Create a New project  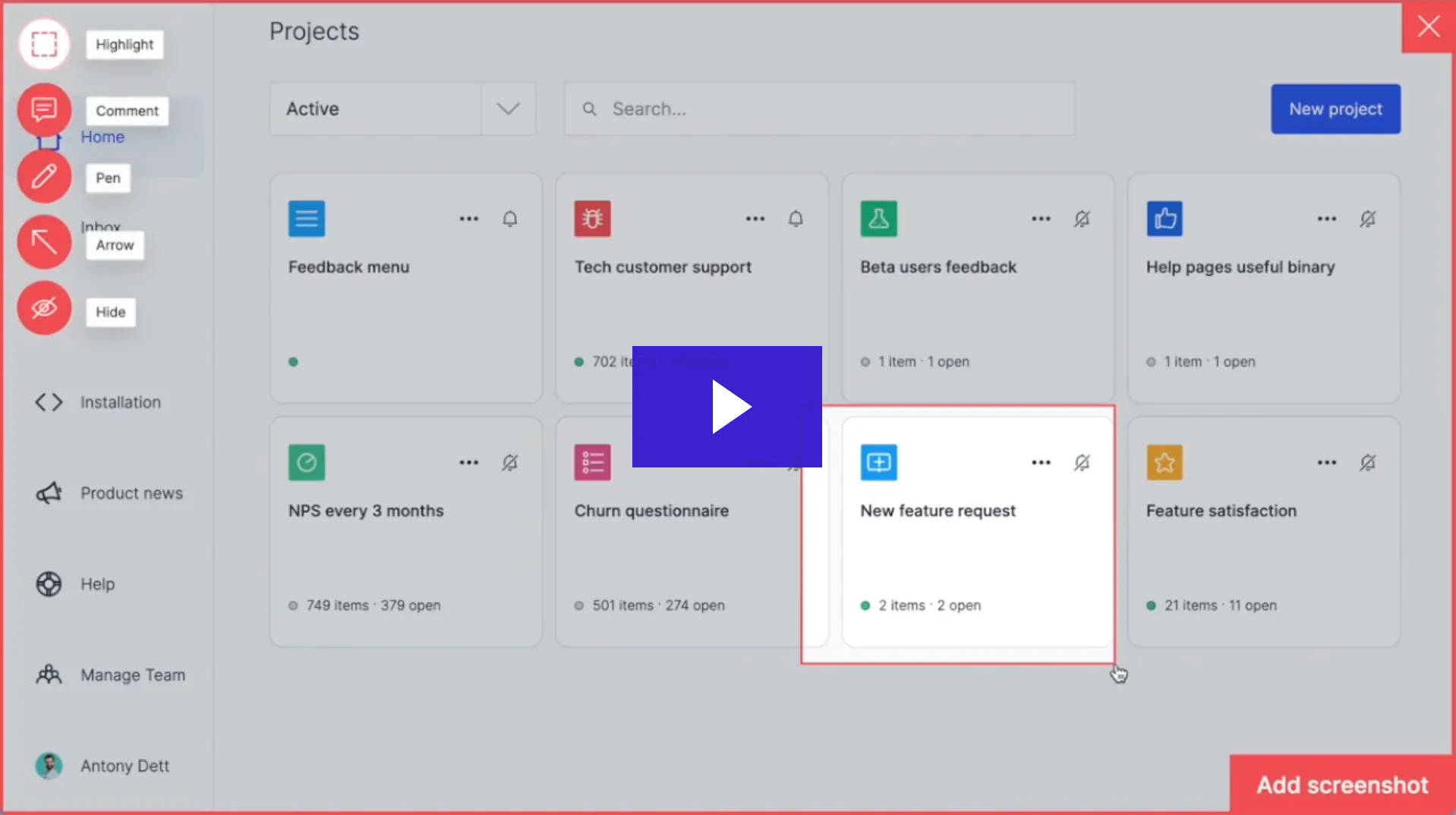click(x=1335, y=109)
